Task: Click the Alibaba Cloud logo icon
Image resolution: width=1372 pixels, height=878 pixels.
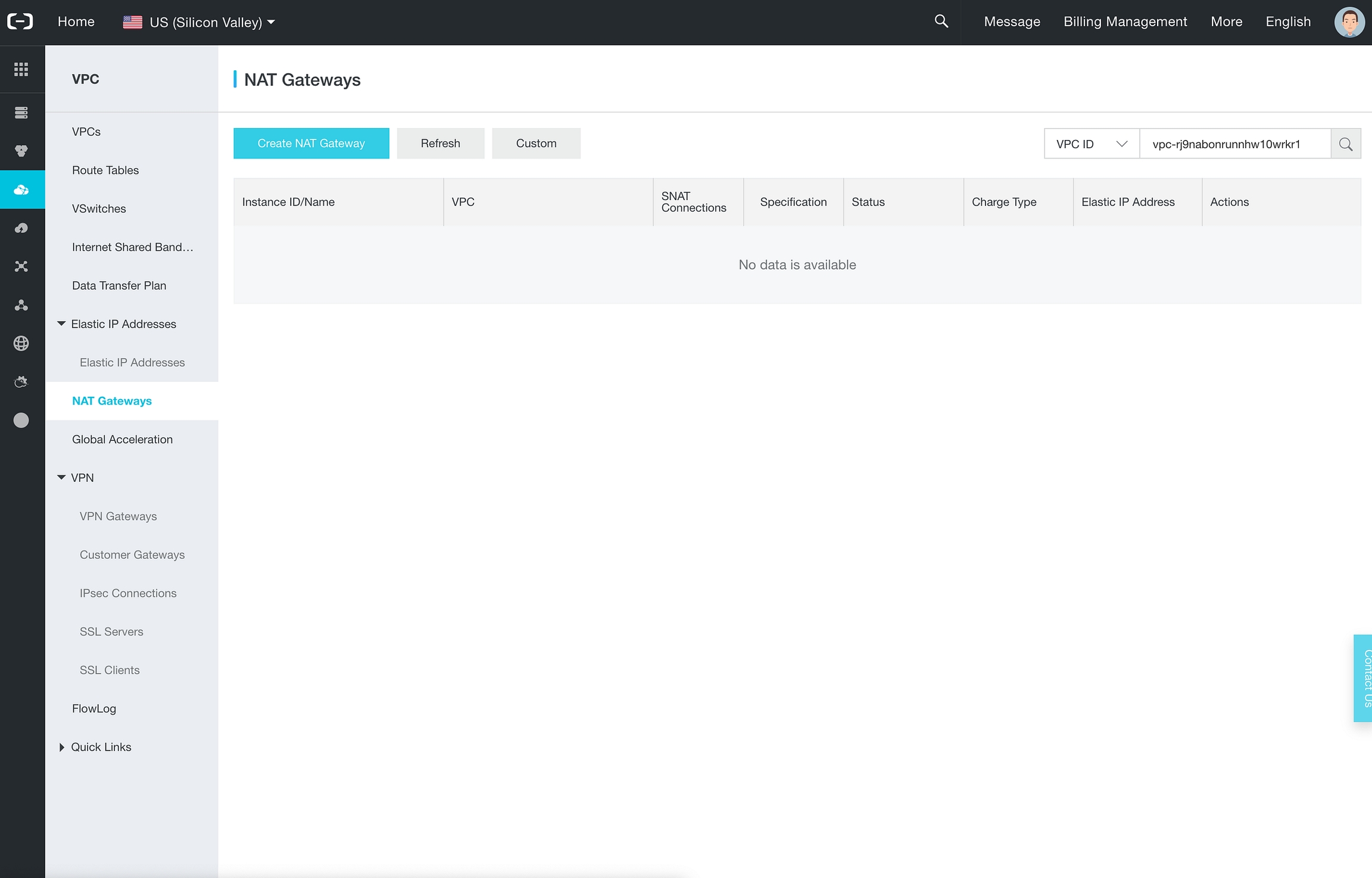Action: [x=20, y=22]
